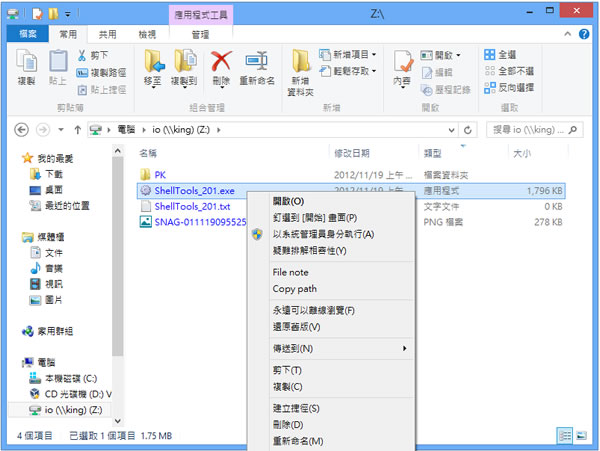The height and width of the screenshot is (451, 600).
Task: Click Paste shortcut (貼上捷徑) in ribbon
Action: pyautogui.click(x=101, y=90)
